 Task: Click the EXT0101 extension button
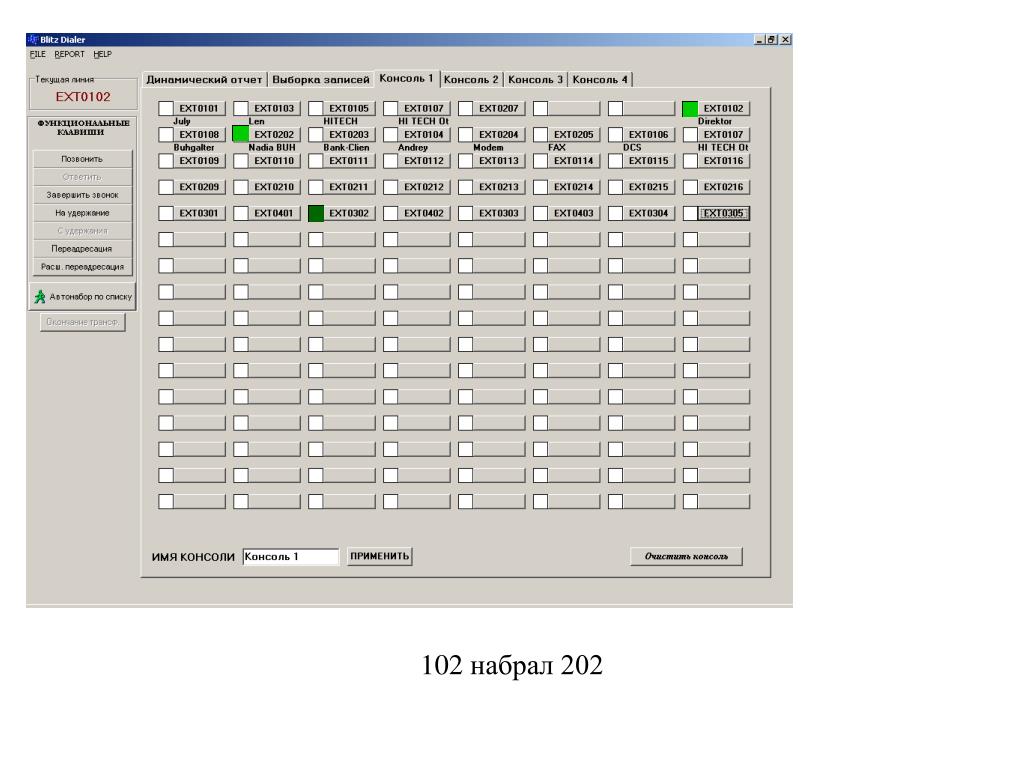tap(199, 108)
